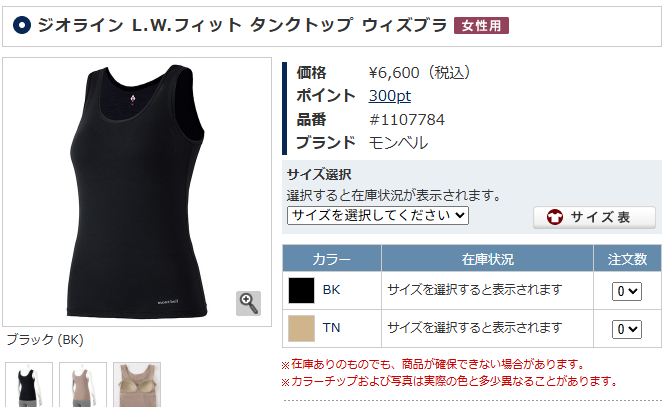View the black tank top mannequin thumbnail
Viewport: 672px width, 407px height.
(x=29, y=385)
